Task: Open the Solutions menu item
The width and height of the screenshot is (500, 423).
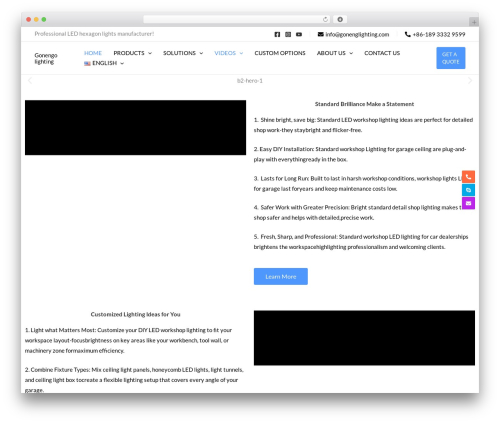Action: coord(179,53)
